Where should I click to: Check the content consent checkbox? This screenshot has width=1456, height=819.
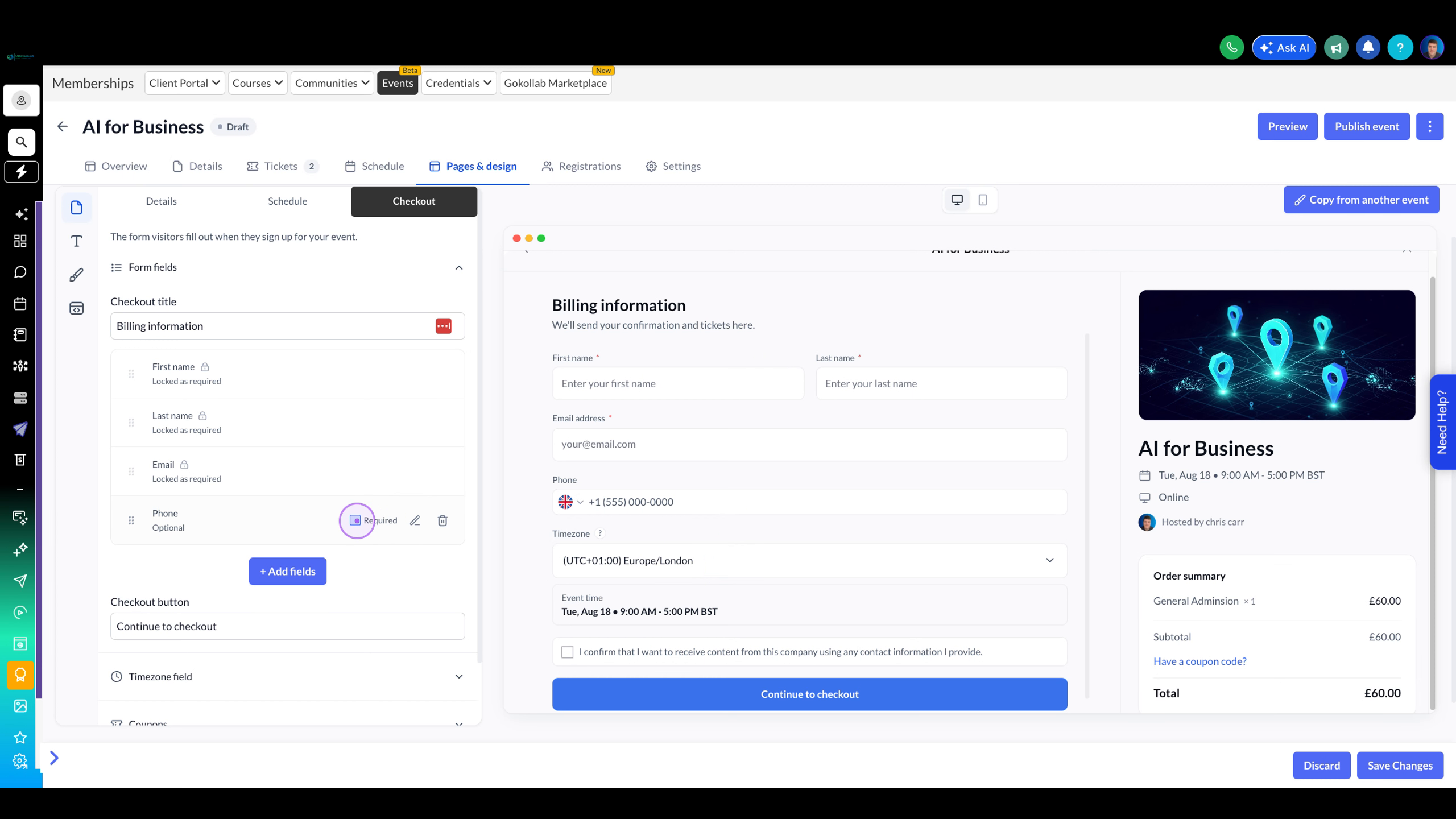pos(568,652)
